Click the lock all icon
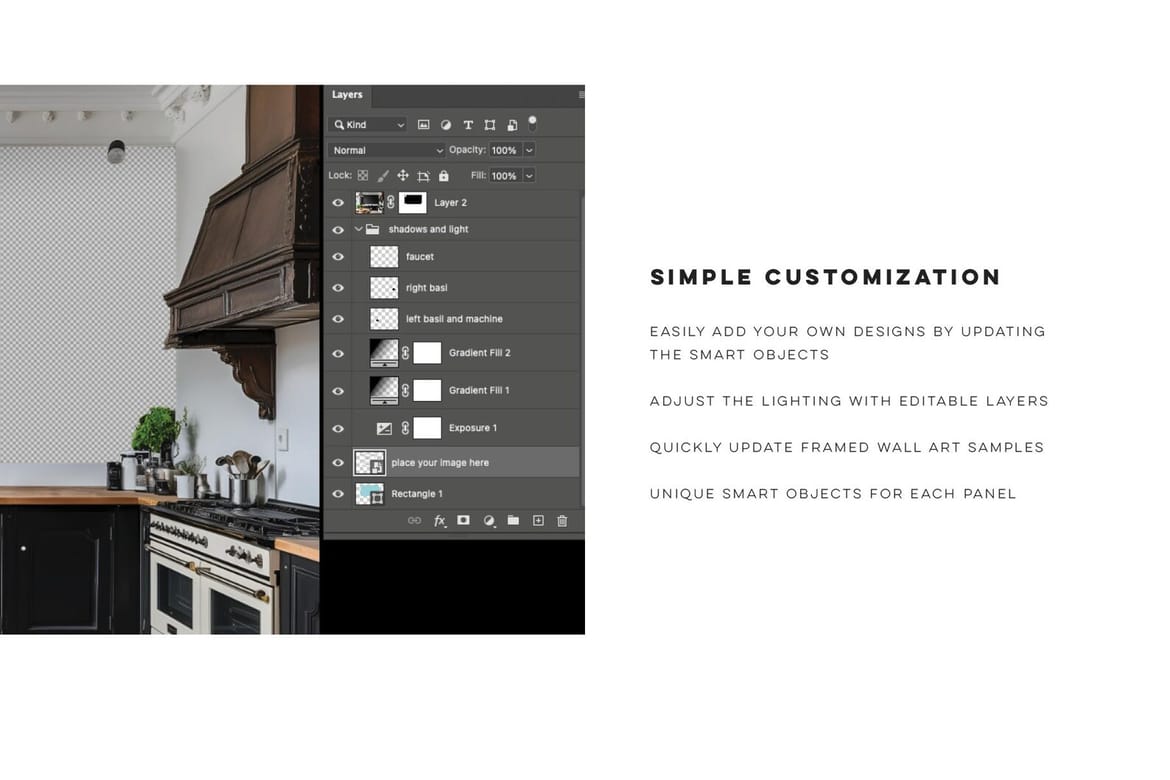 coord(444,176)
